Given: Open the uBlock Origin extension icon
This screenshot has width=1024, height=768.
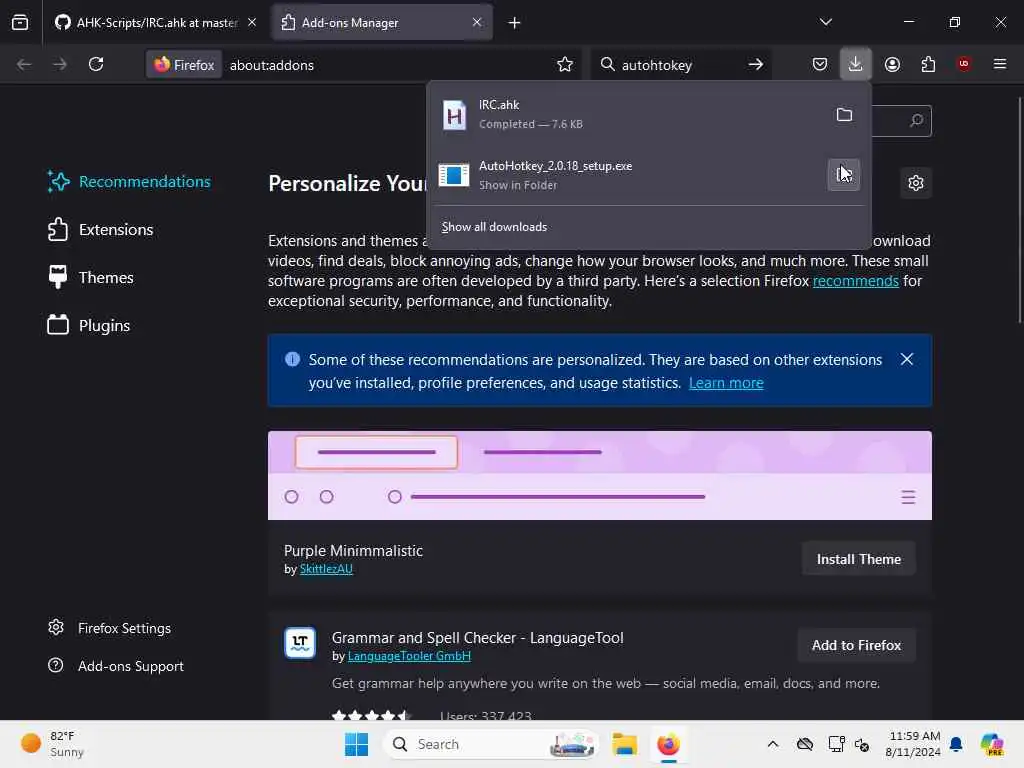Looking at the screenshot, I should (964, 64).
